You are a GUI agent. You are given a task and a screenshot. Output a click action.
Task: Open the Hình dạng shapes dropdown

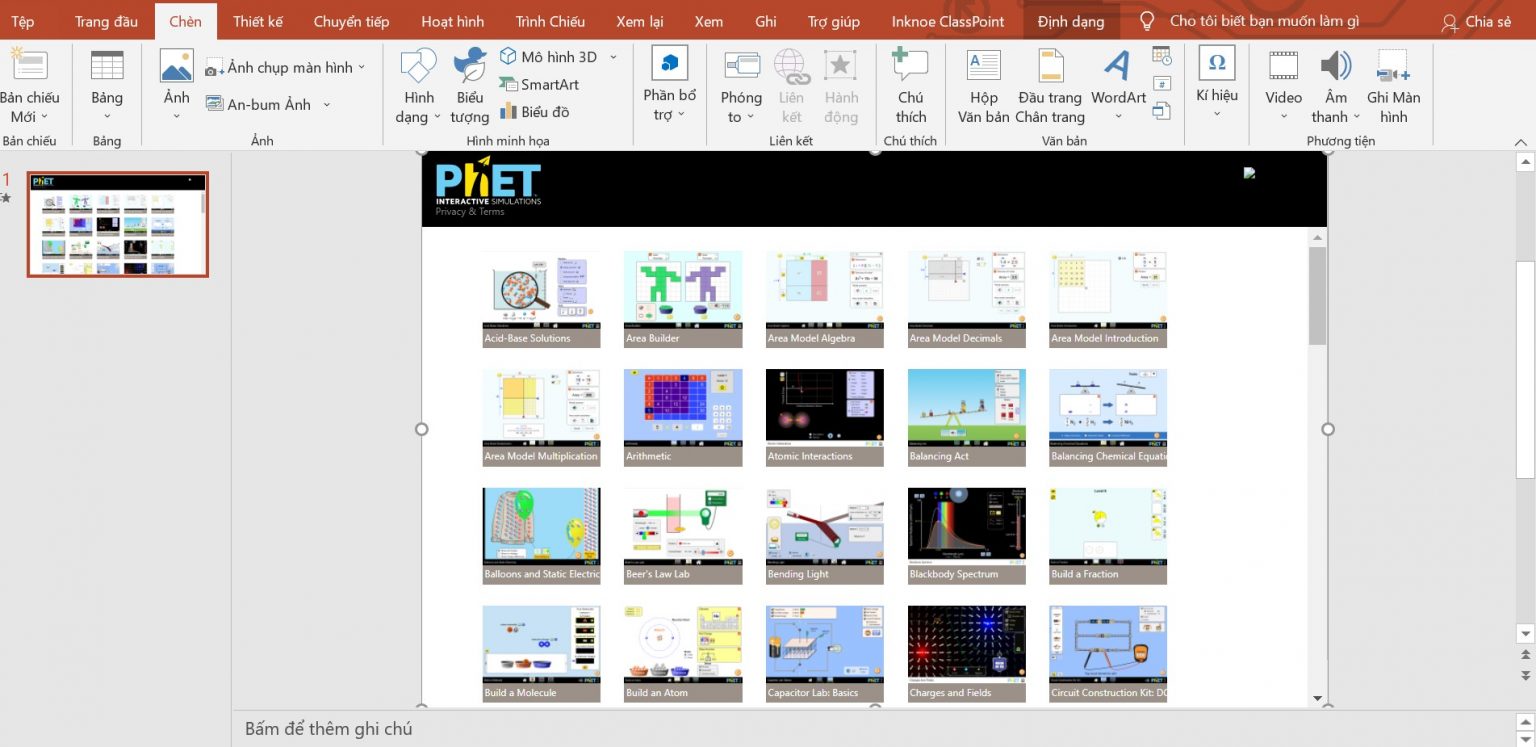[437, 118]
